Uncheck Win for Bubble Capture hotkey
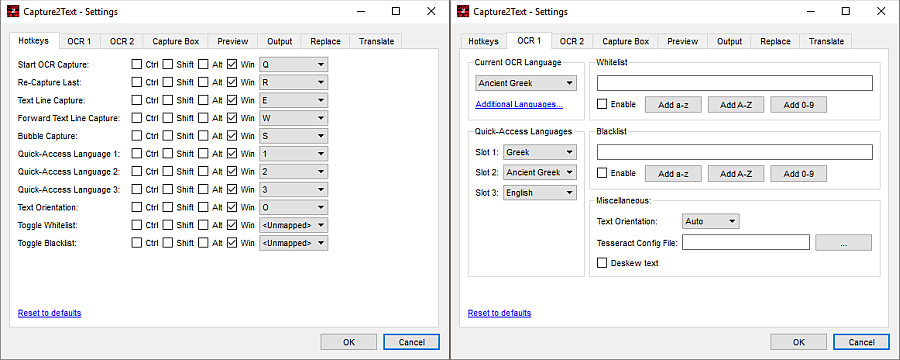This screenshot has height=360, width=900. coord(232,136)
